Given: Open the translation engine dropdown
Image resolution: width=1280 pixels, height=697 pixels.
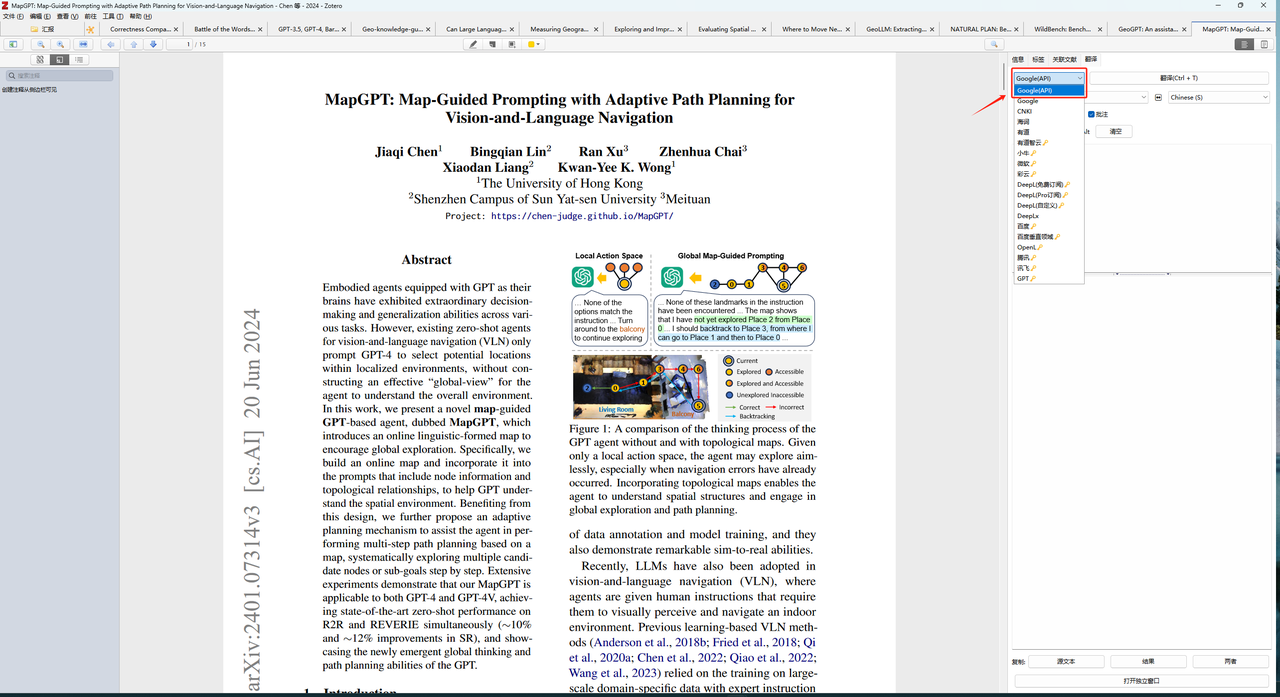Looking at the screenshot, I should 1049,78.
